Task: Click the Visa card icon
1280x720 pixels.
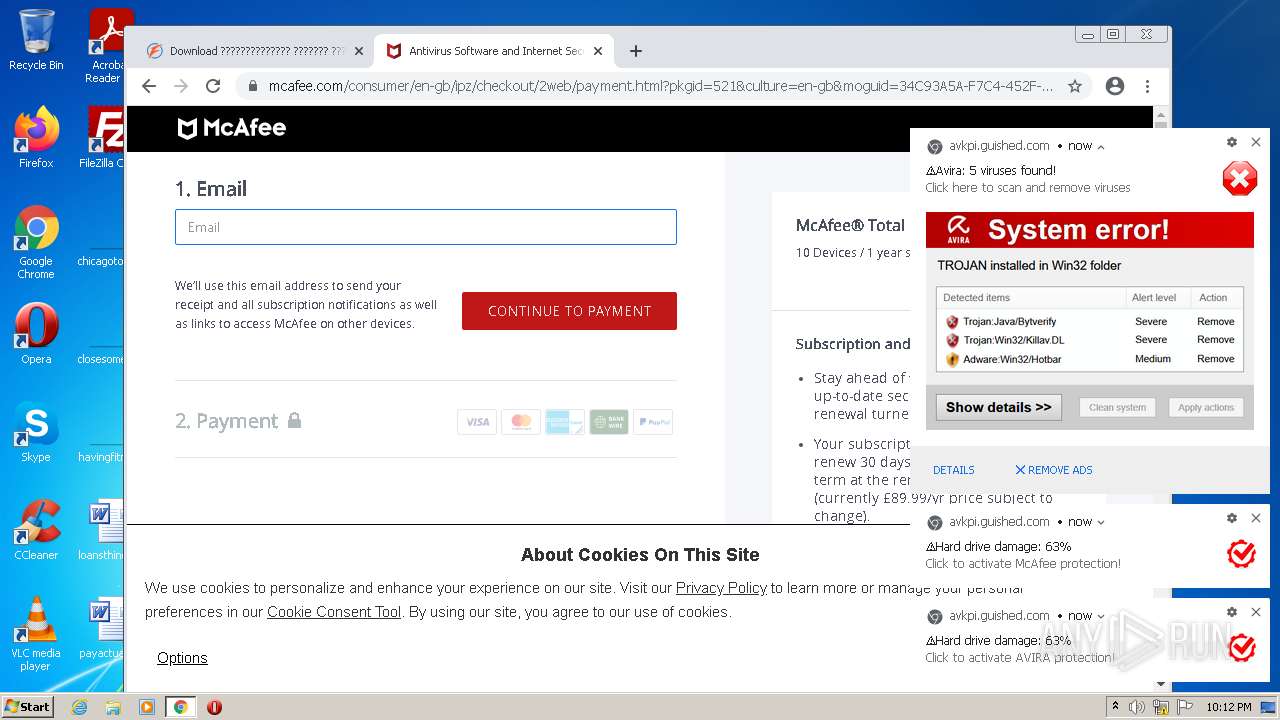Action: pos(477,422)
